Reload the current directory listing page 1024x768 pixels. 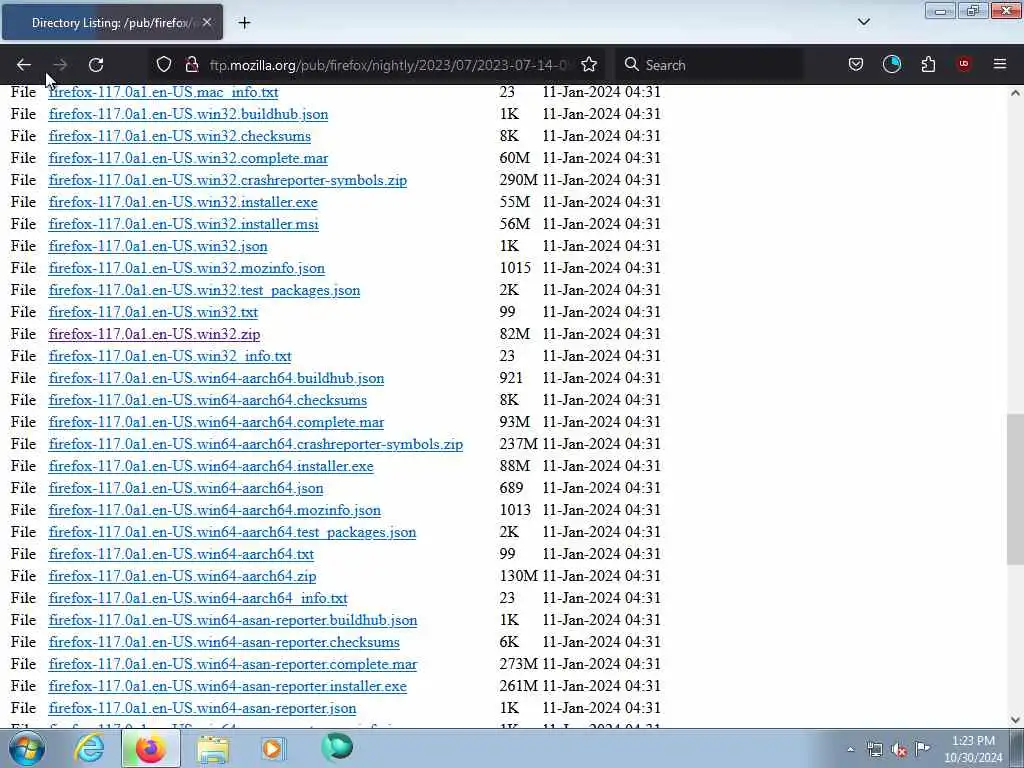96,65
